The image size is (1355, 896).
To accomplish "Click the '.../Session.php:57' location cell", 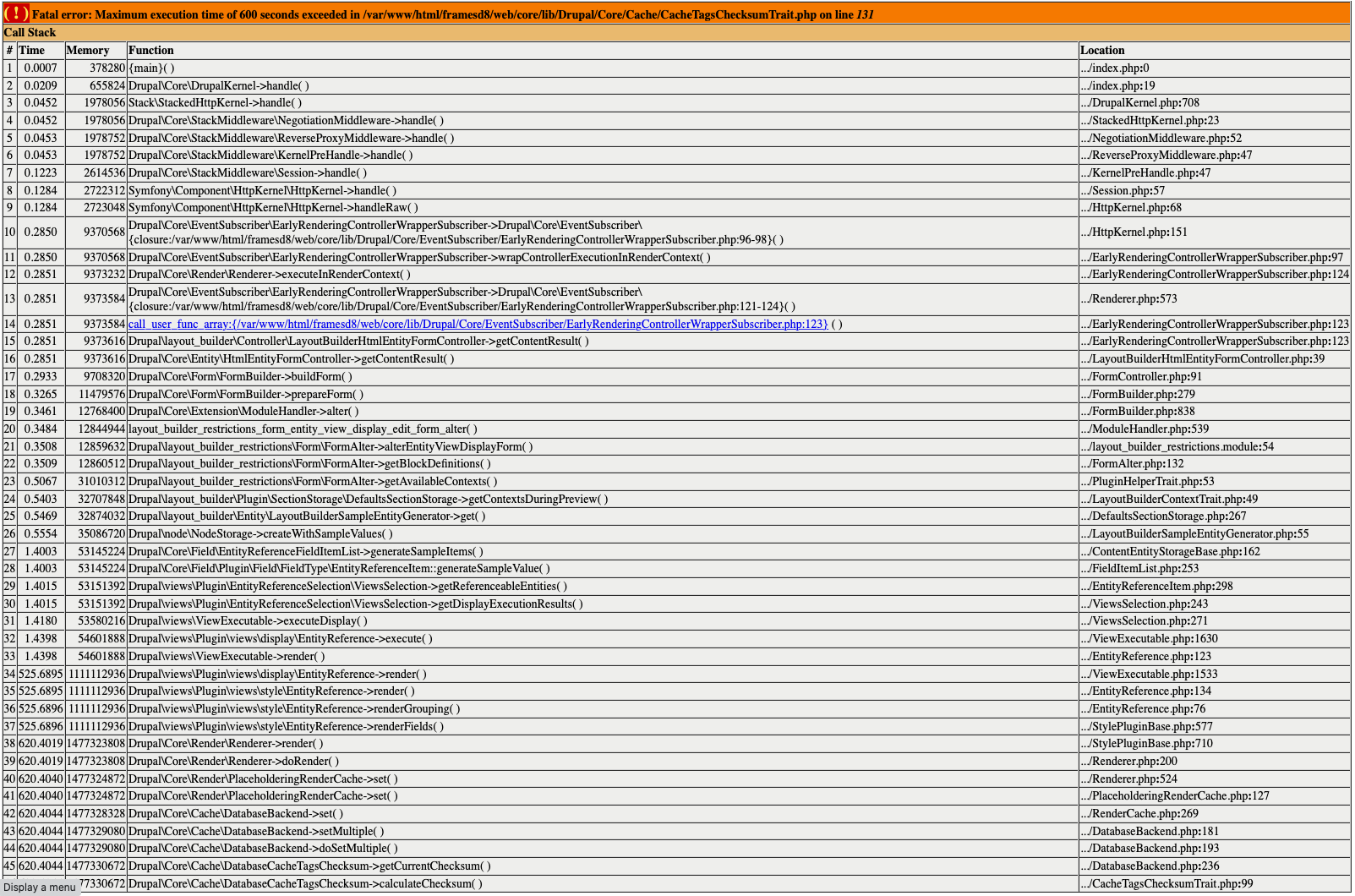I will pos(1215,191).
